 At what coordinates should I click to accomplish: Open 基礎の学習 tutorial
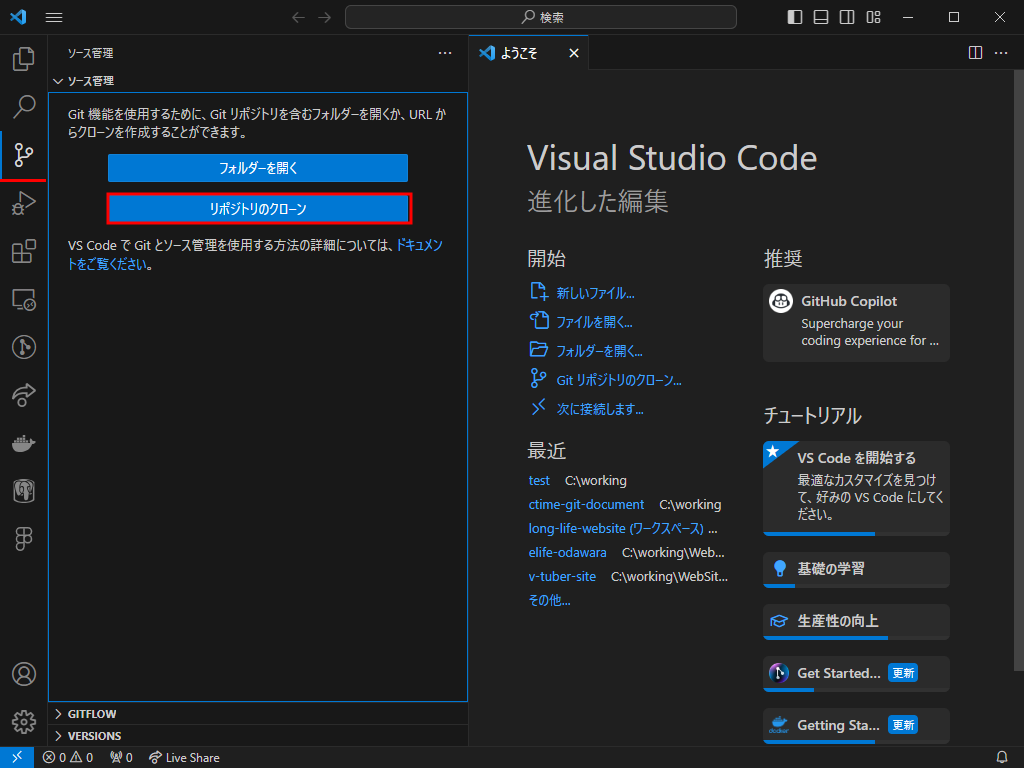856,569
